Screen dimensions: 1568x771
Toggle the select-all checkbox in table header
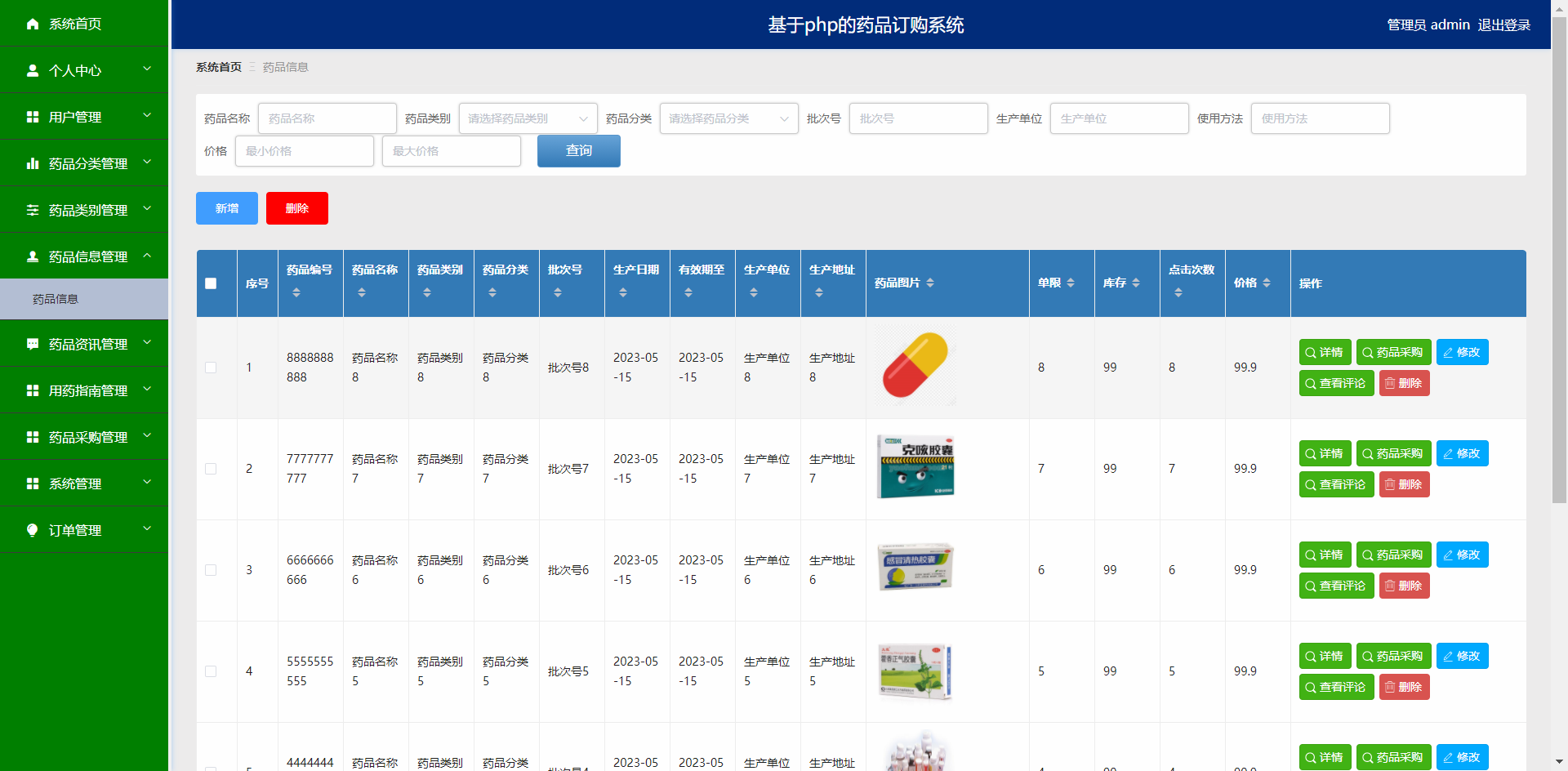[x=211, y=283]
